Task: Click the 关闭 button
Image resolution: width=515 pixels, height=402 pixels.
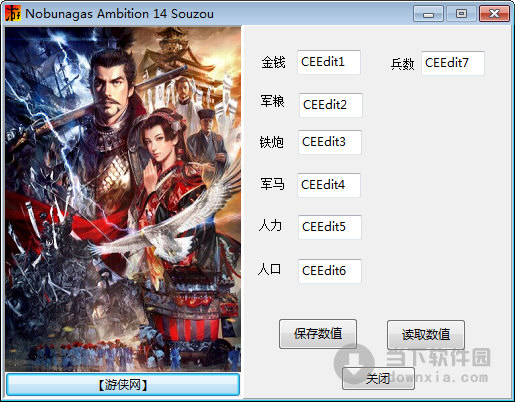Action: (378, 378)
